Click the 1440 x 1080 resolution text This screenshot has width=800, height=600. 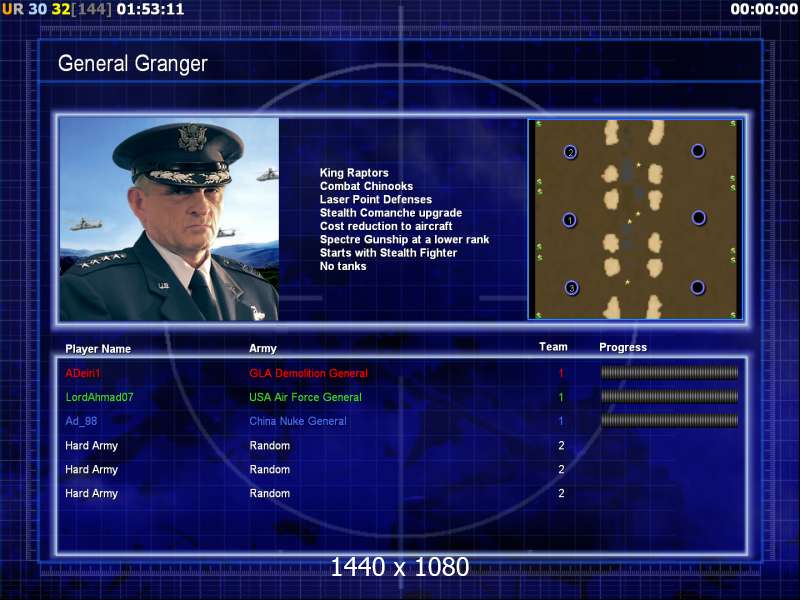pos(399,567)
